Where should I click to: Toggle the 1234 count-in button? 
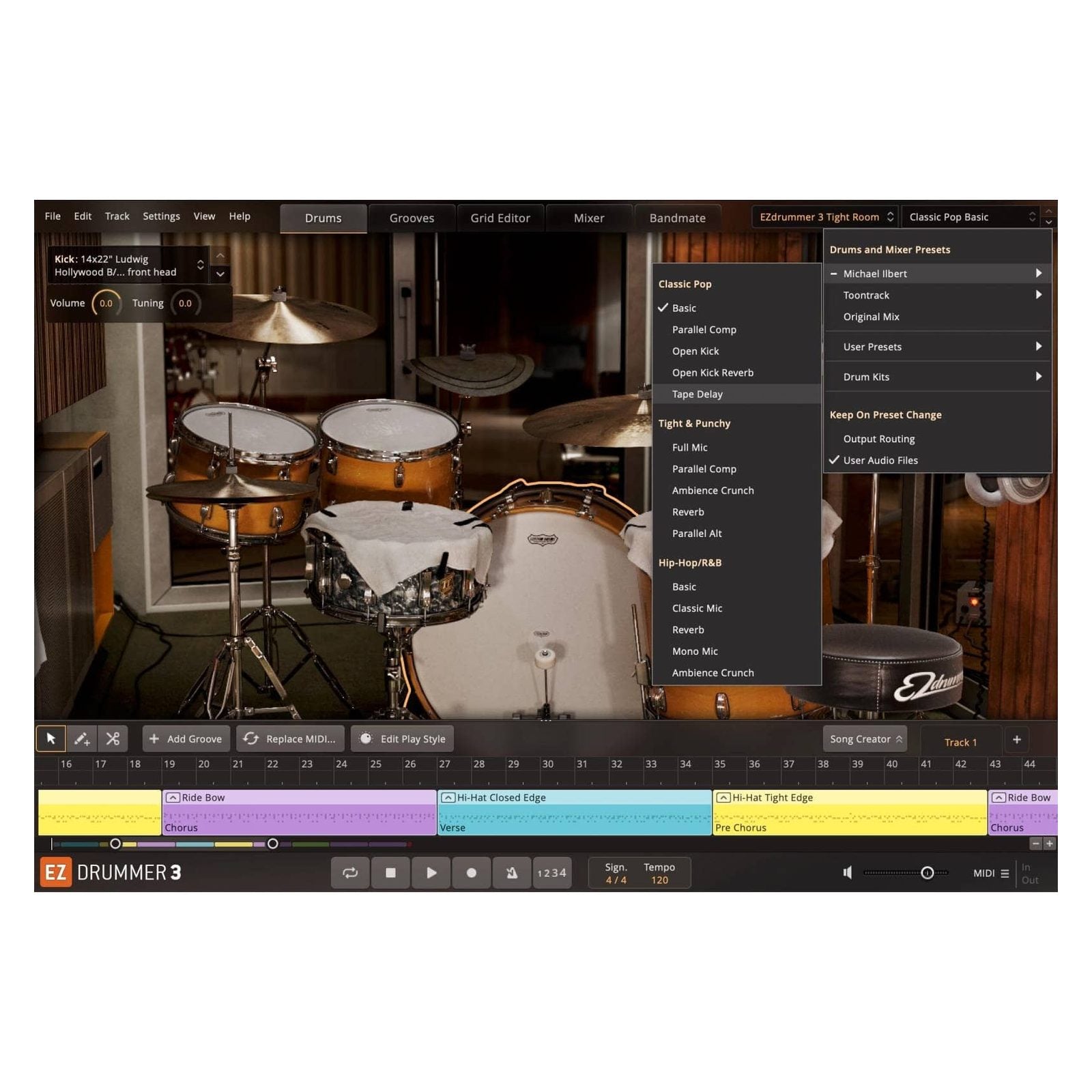551,873
